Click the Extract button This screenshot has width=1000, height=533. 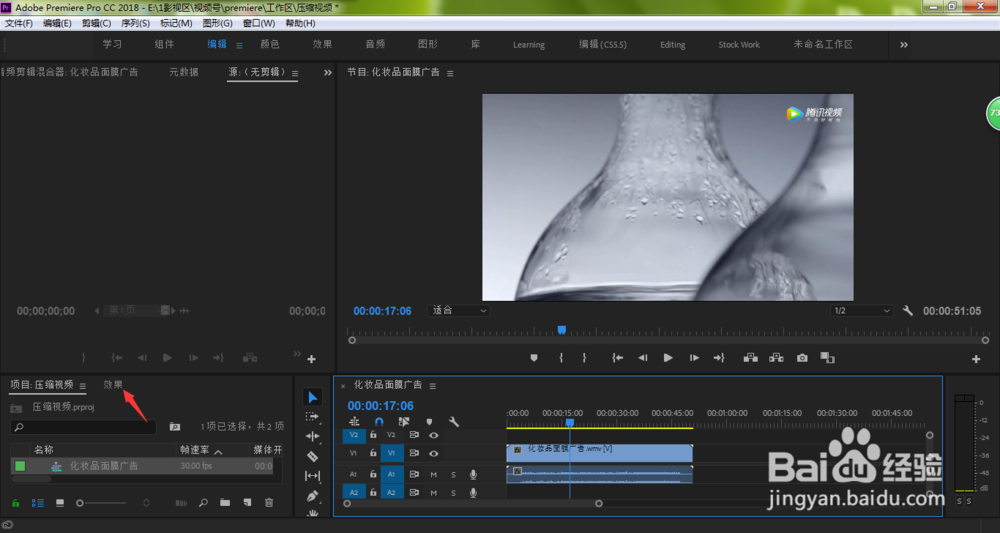[776, 358]
